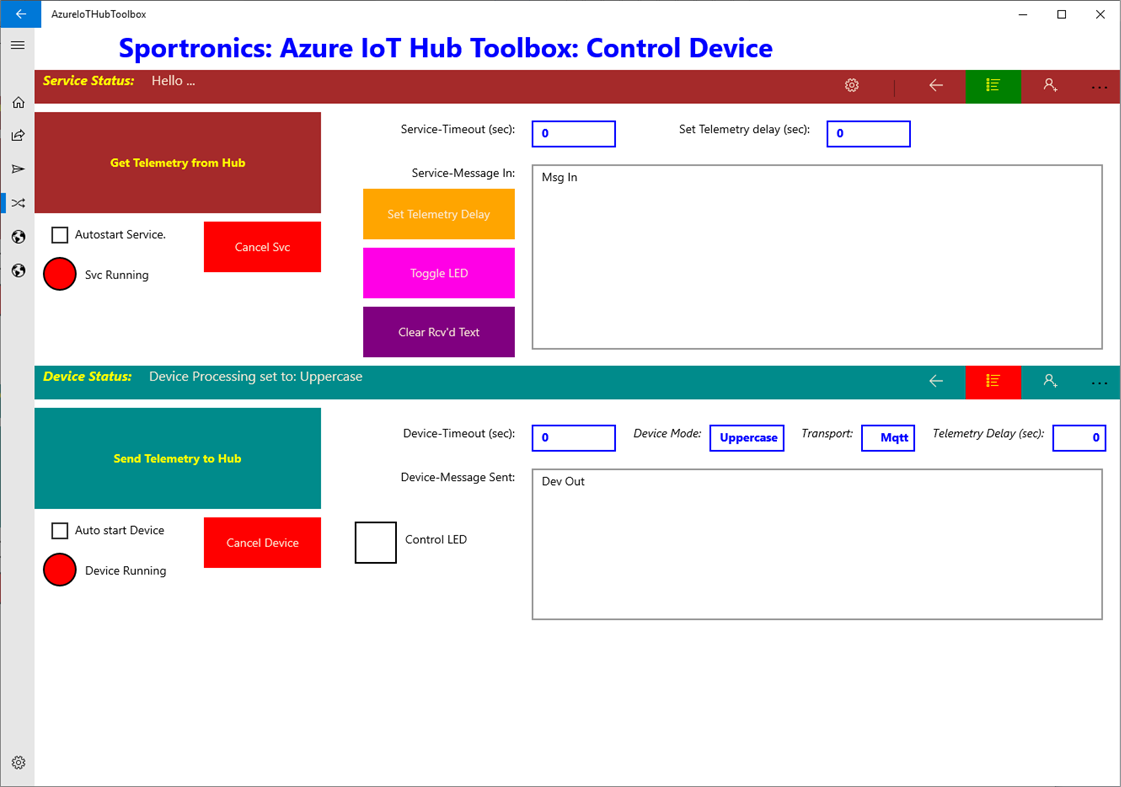Viewport: 1121px width, 787px height.
Task: Go to the Home page icon
Action: pos(19,102)
